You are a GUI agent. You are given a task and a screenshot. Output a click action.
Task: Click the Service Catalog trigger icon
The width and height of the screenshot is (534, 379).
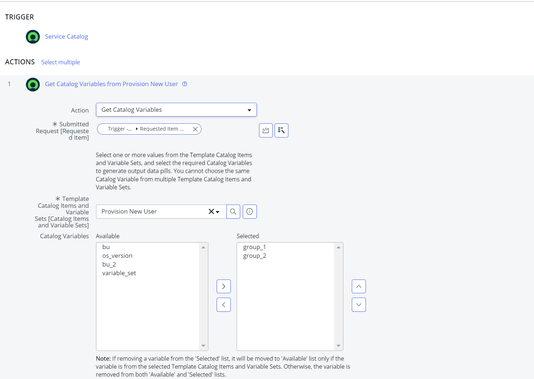pos(33,37)
